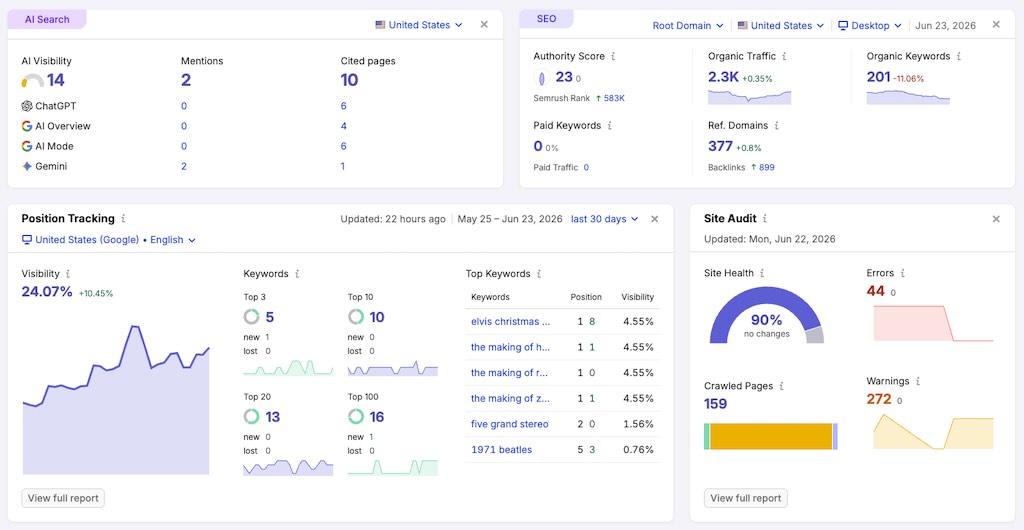The height and width of the screenshot is (530, 1024).
Task: Click the Organic Keywords 201 value
Action: tap(878, 77)
